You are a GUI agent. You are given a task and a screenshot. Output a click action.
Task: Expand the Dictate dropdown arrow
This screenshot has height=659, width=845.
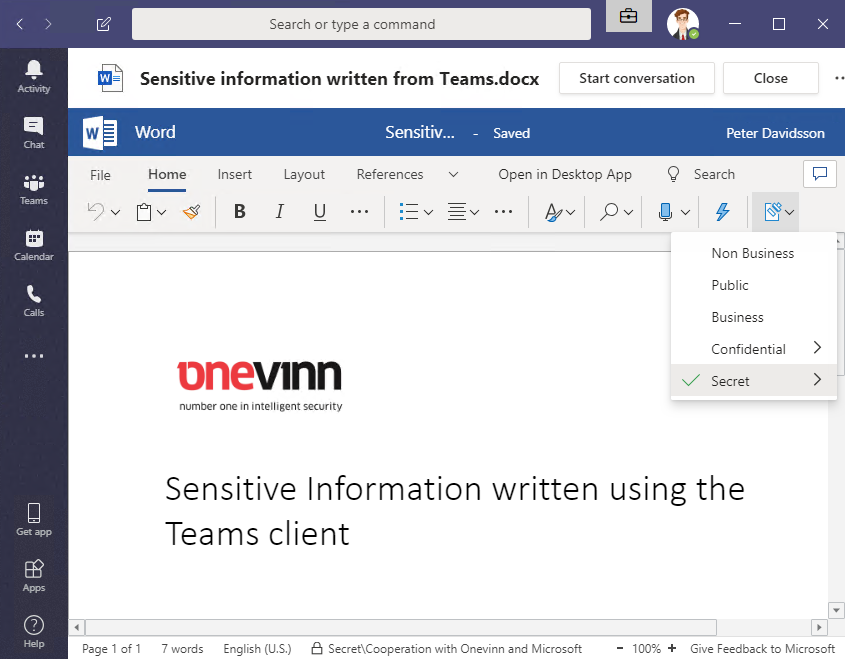(685, 212)
